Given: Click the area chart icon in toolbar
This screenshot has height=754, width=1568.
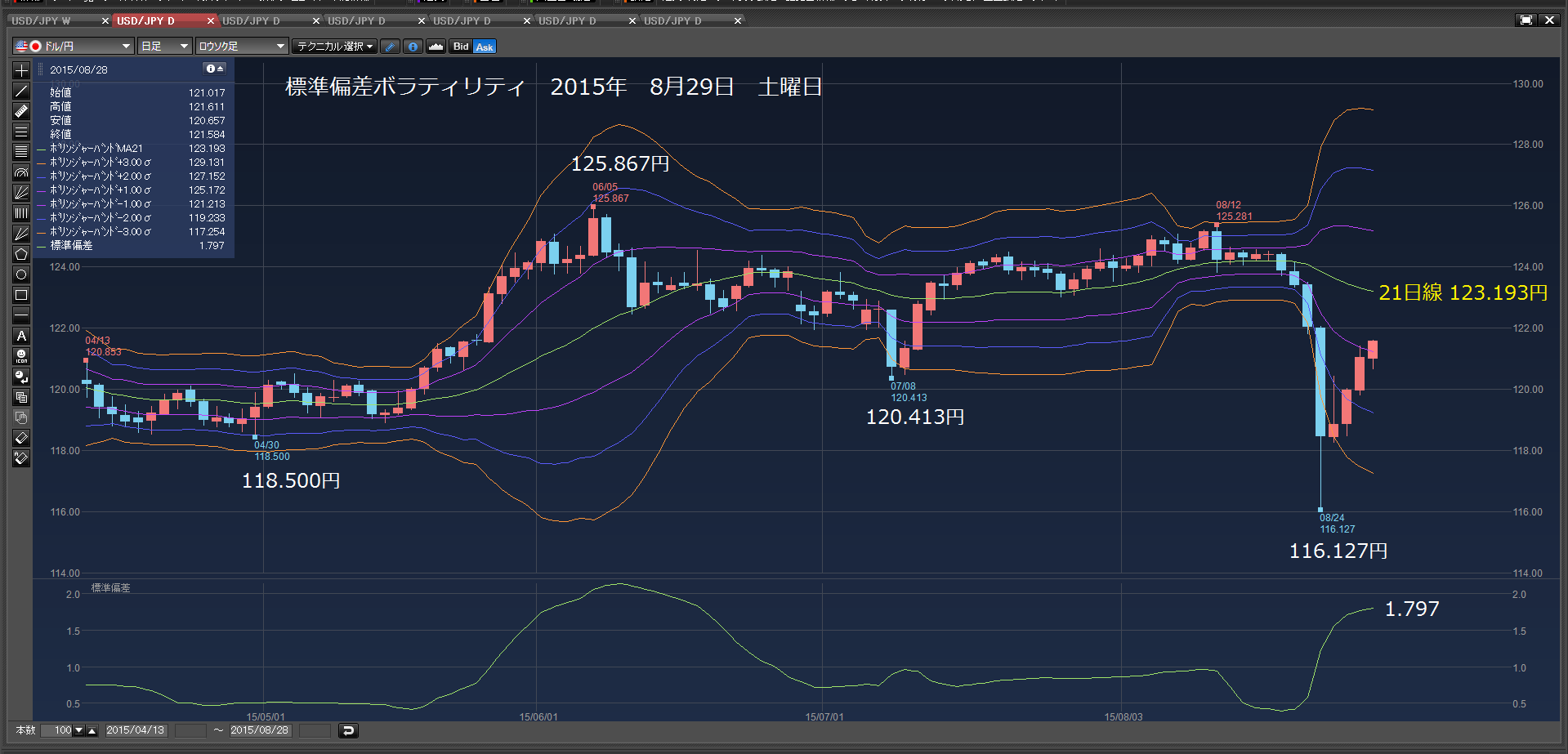Looking at the screenshot, I should coord(436,47).
